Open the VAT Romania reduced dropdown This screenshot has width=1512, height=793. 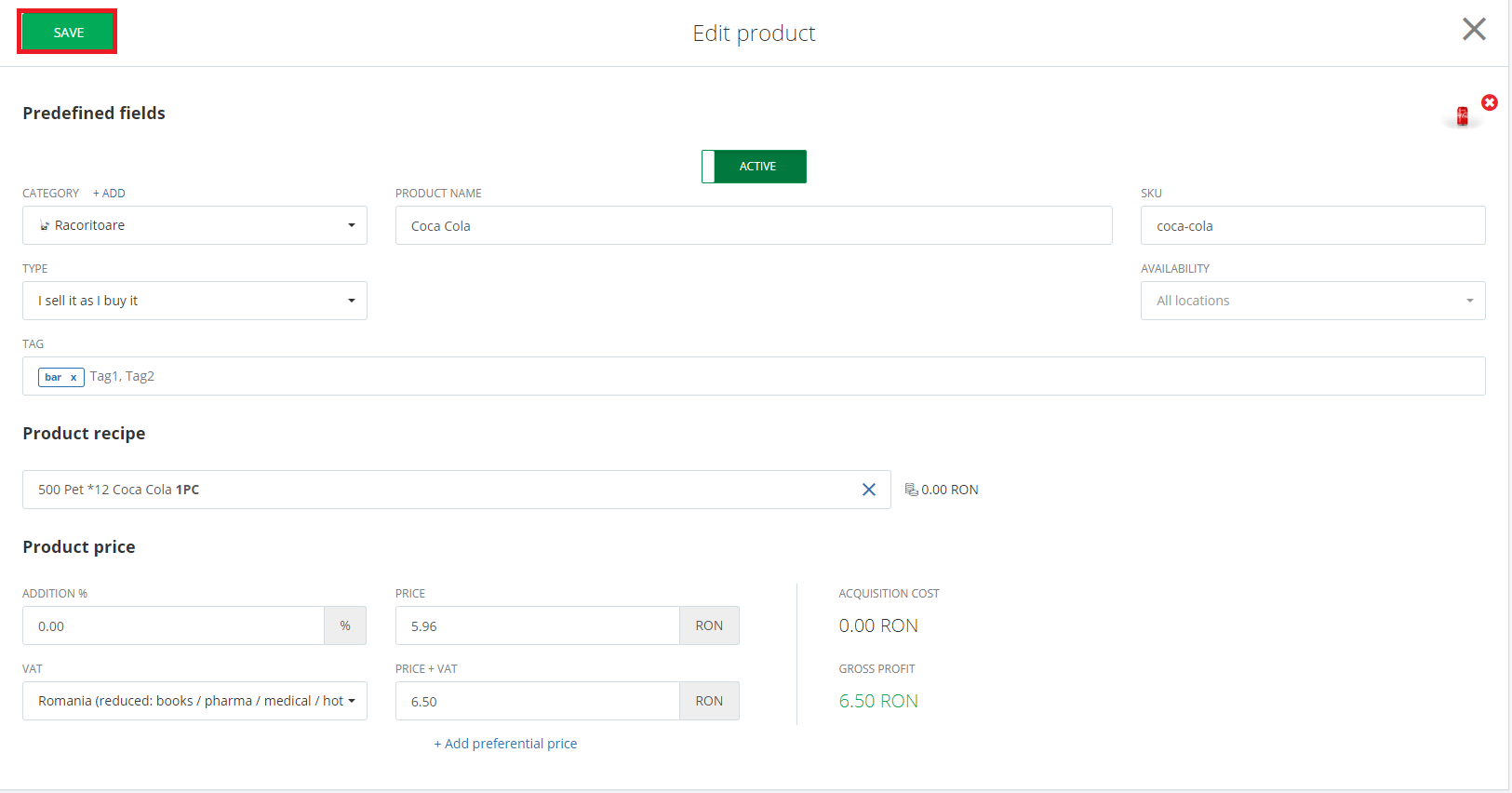click(194, 701)
